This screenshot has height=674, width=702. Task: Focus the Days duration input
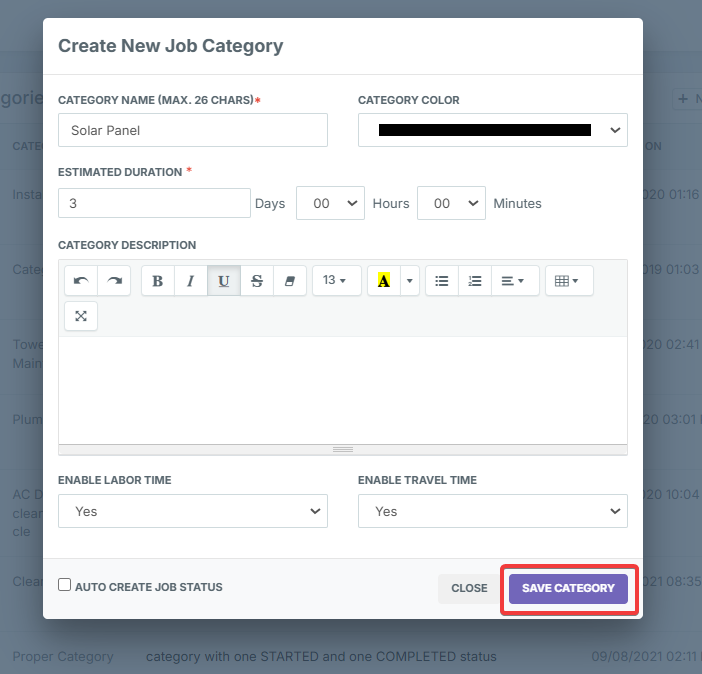[154, 203]
